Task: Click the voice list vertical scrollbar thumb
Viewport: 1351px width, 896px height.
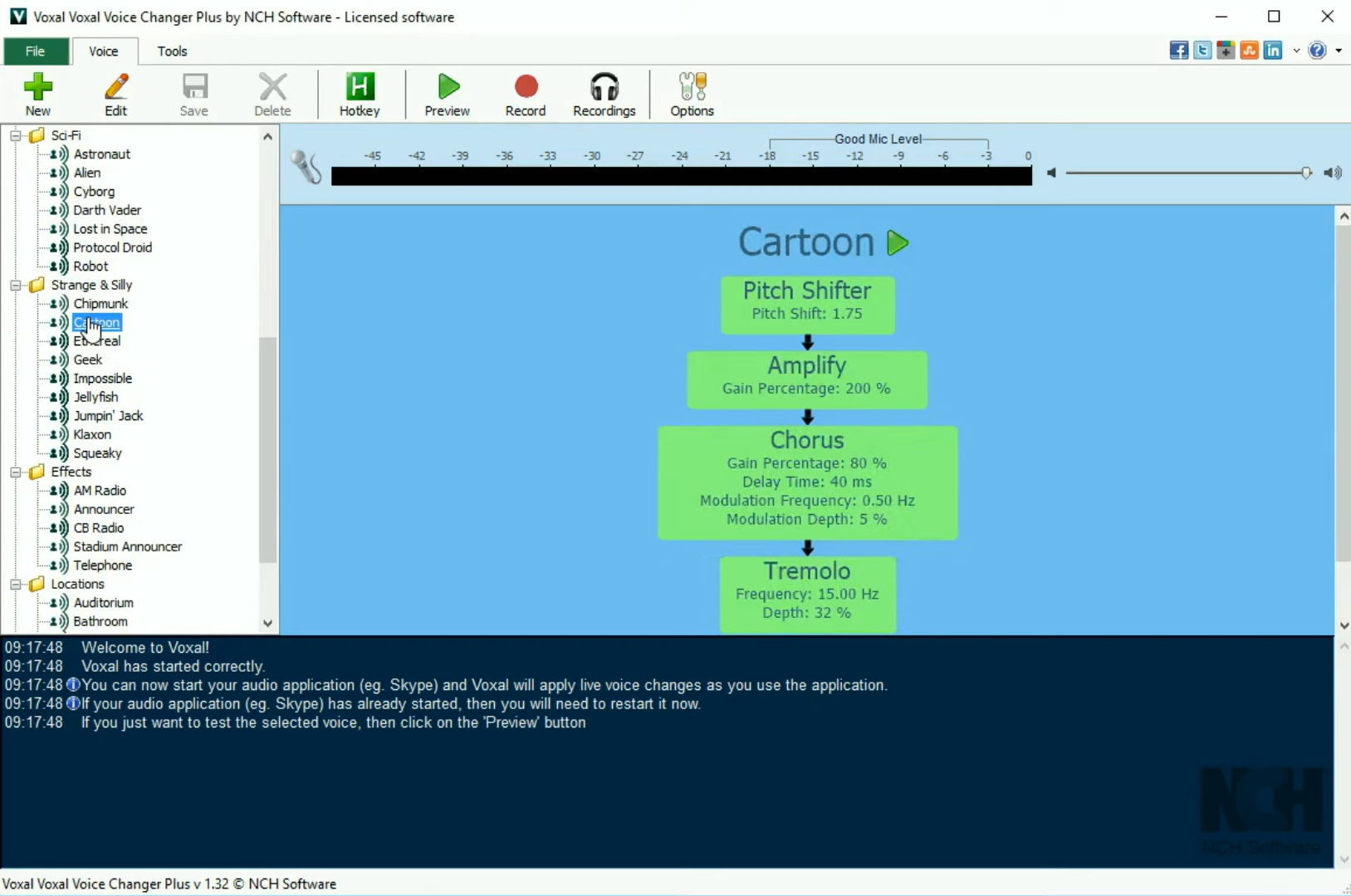Action: tap(267, 450)
